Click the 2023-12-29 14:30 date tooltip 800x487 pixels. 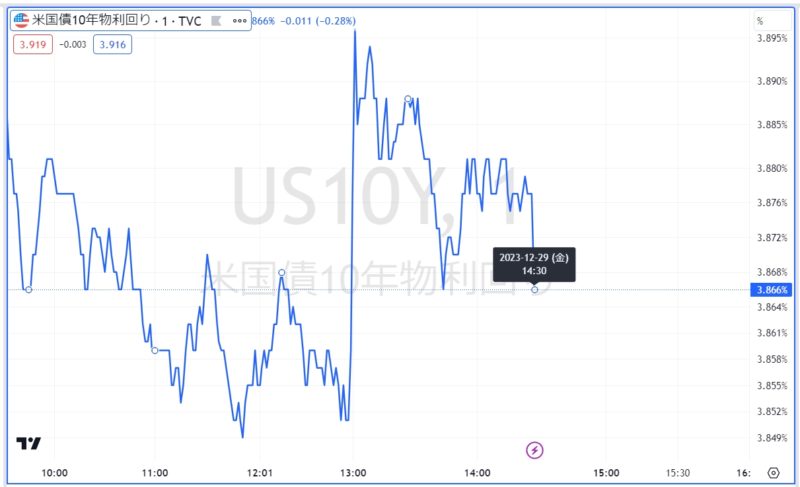[x=534, y=264]
